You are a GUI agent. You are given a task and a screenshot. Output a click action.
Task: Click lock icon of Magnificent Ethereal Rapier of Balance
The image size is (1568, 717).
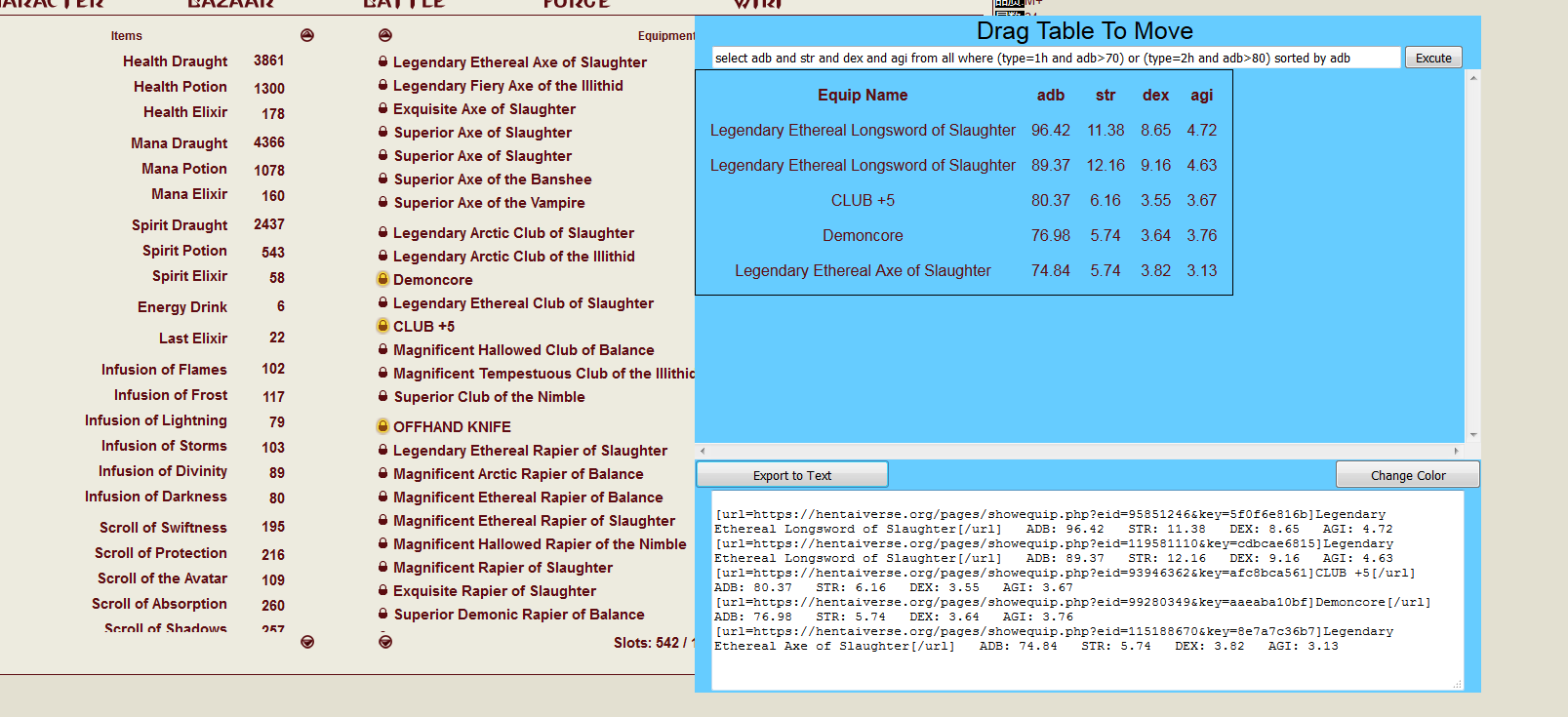(x=383, y=497)
